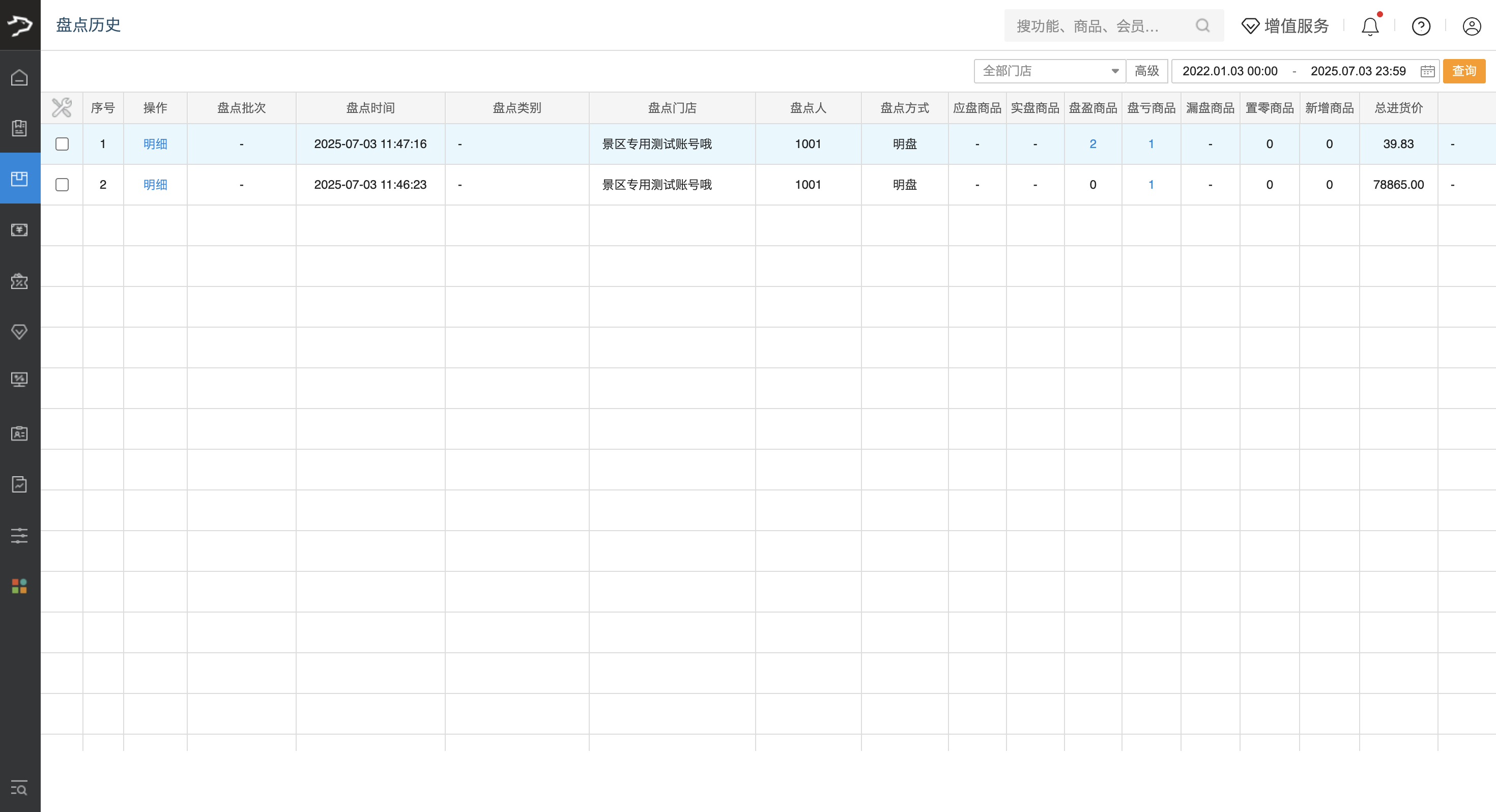
Task: Click the 盘点门店 column header
Action: tap(672, 108)
